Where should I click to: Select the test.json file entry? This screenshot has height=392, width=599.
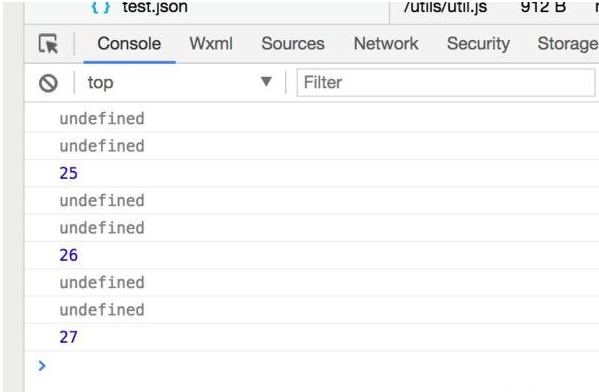pyautogui.click(x=155, y=7)
